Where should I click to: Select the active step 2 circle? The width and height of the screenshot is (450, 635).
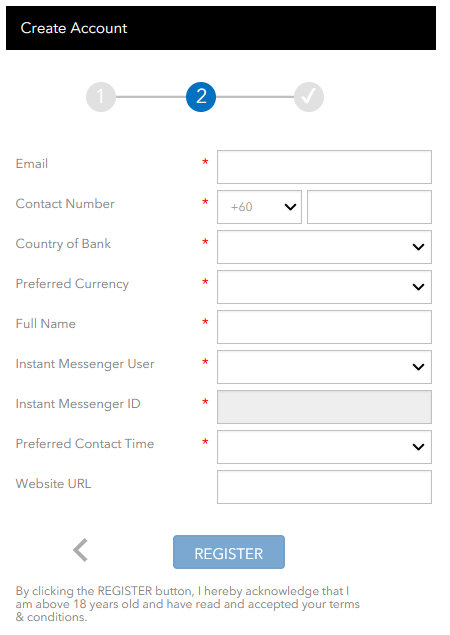coord(201,97)
